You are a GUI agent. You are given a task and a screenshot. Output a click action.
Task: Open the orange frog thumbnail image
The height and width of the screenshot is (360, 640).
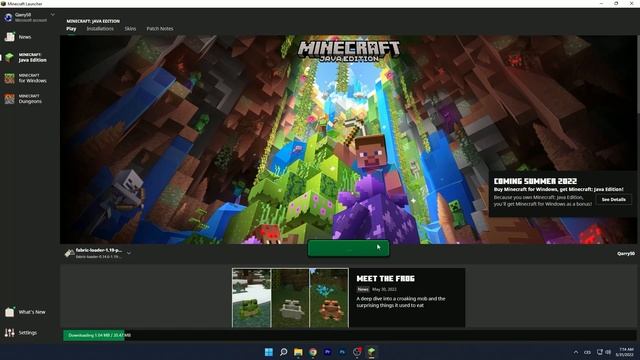[x=329, y=298]
